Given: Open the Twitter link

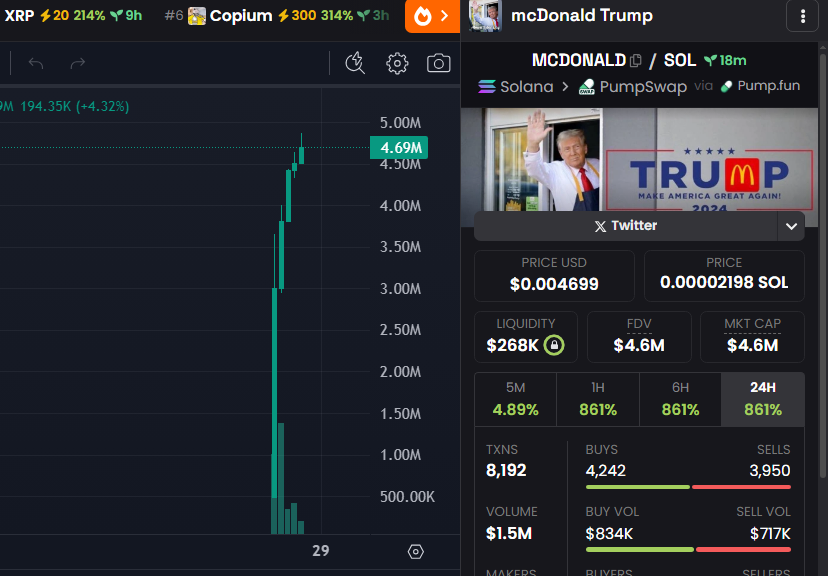Looking at the screenshot, I should tap(626, 226).
